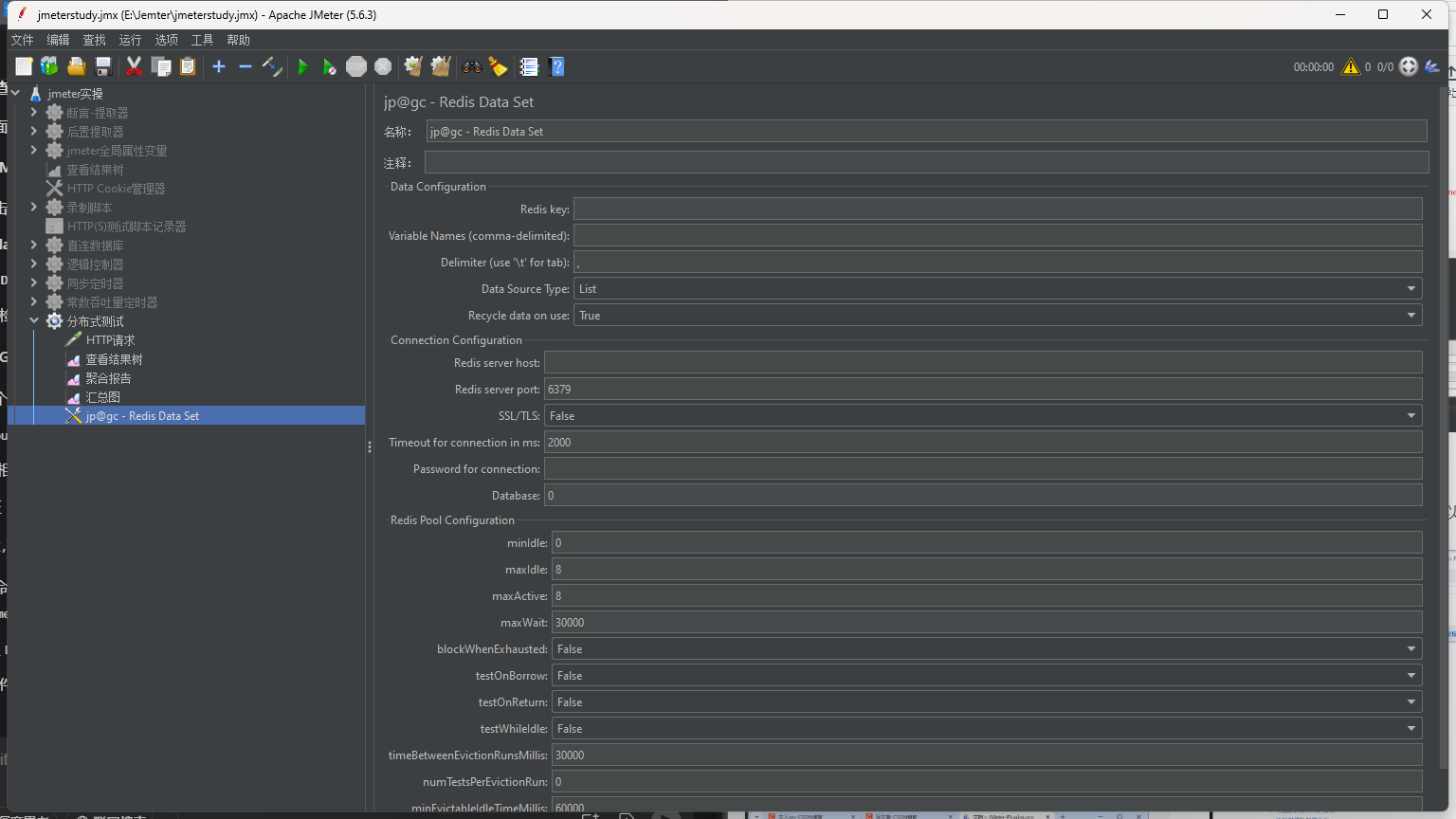Click the remote engine status icon

tap(1409, 66)
